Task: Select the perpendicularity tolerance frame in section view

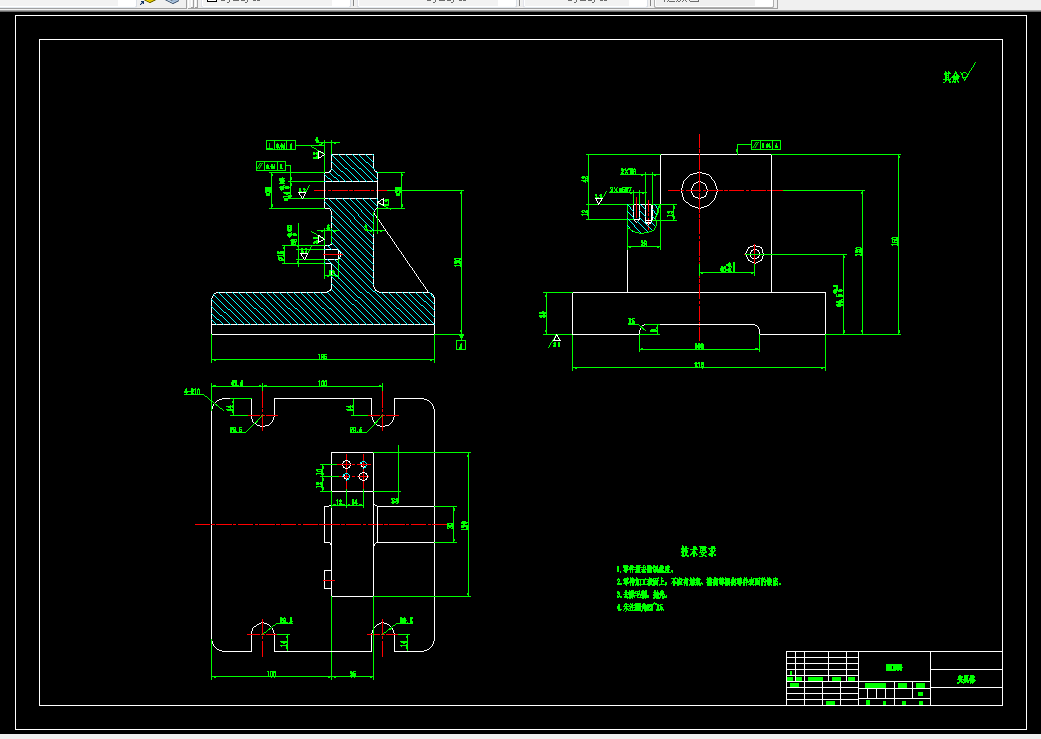Action: pos(280,145)
